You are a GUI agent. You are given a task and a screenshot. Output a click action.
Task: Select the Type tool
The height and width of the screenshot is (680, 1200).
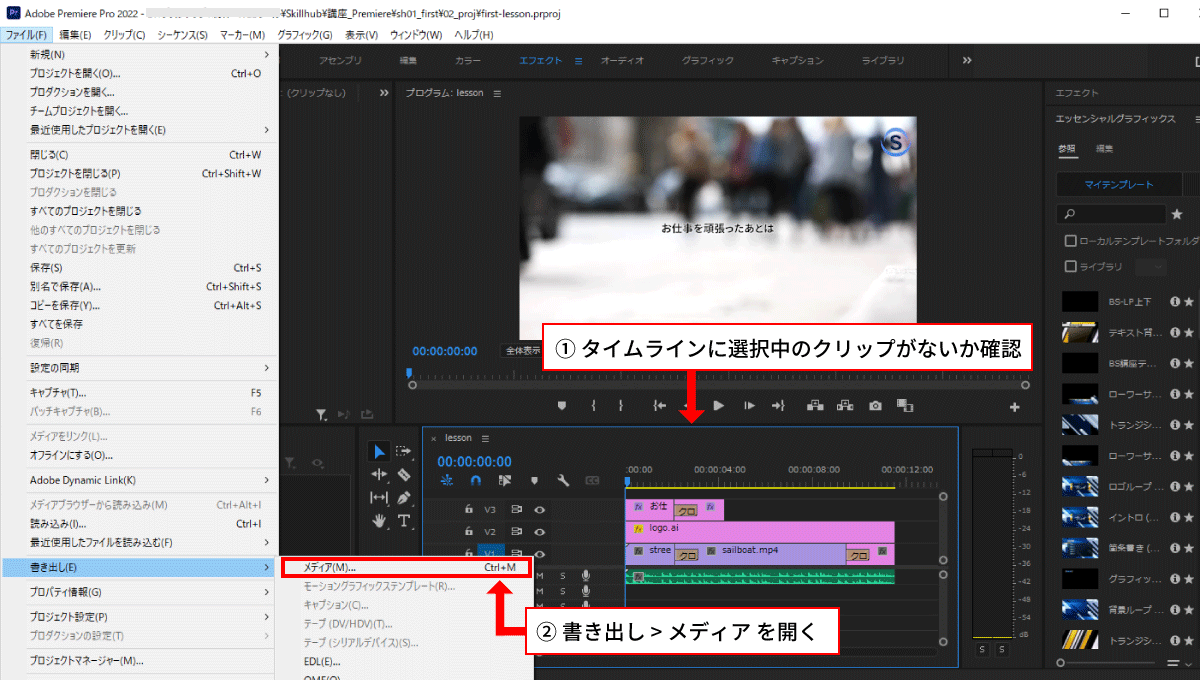click(404, 521)
